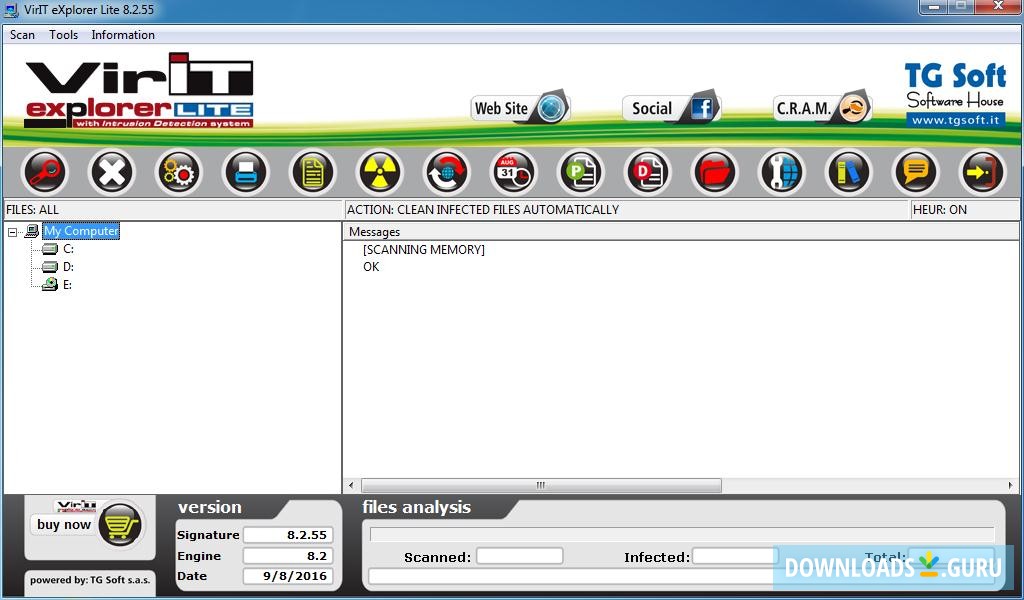1024x600 pixels.
Task: Update via the globe arrows icon
Action: (447, 172)
